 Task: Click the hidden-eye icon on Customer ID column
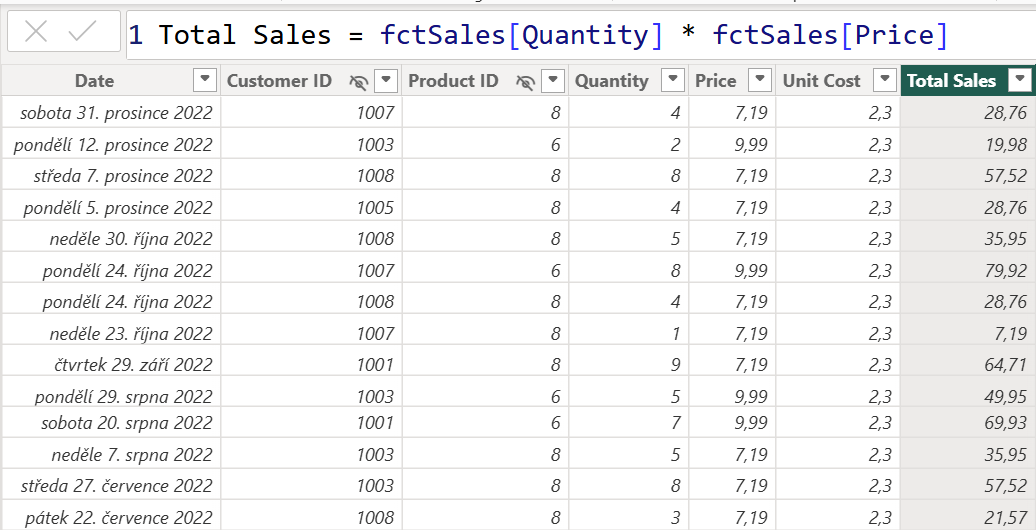(x=359, y=81)
